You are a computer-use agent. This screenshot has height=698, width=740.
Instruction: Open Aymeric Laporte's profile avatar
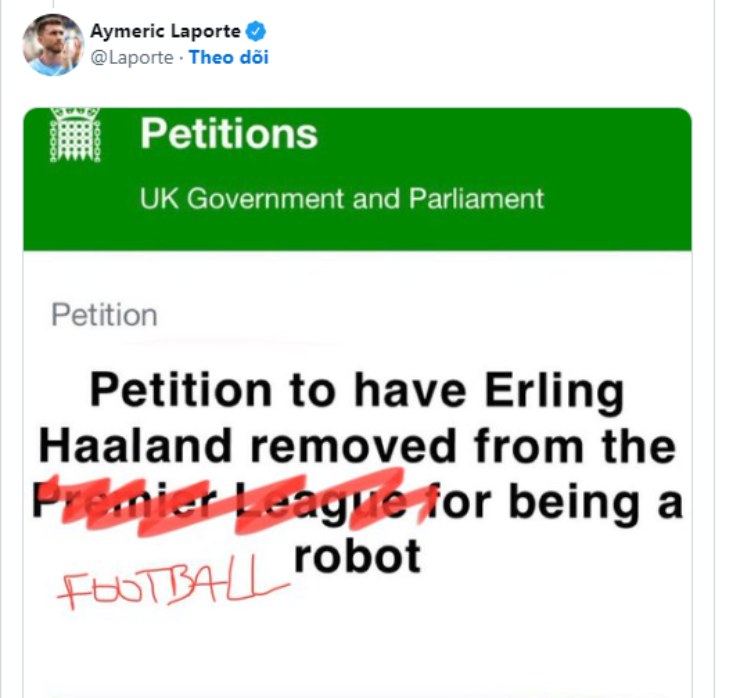click(x=53, y=45)
